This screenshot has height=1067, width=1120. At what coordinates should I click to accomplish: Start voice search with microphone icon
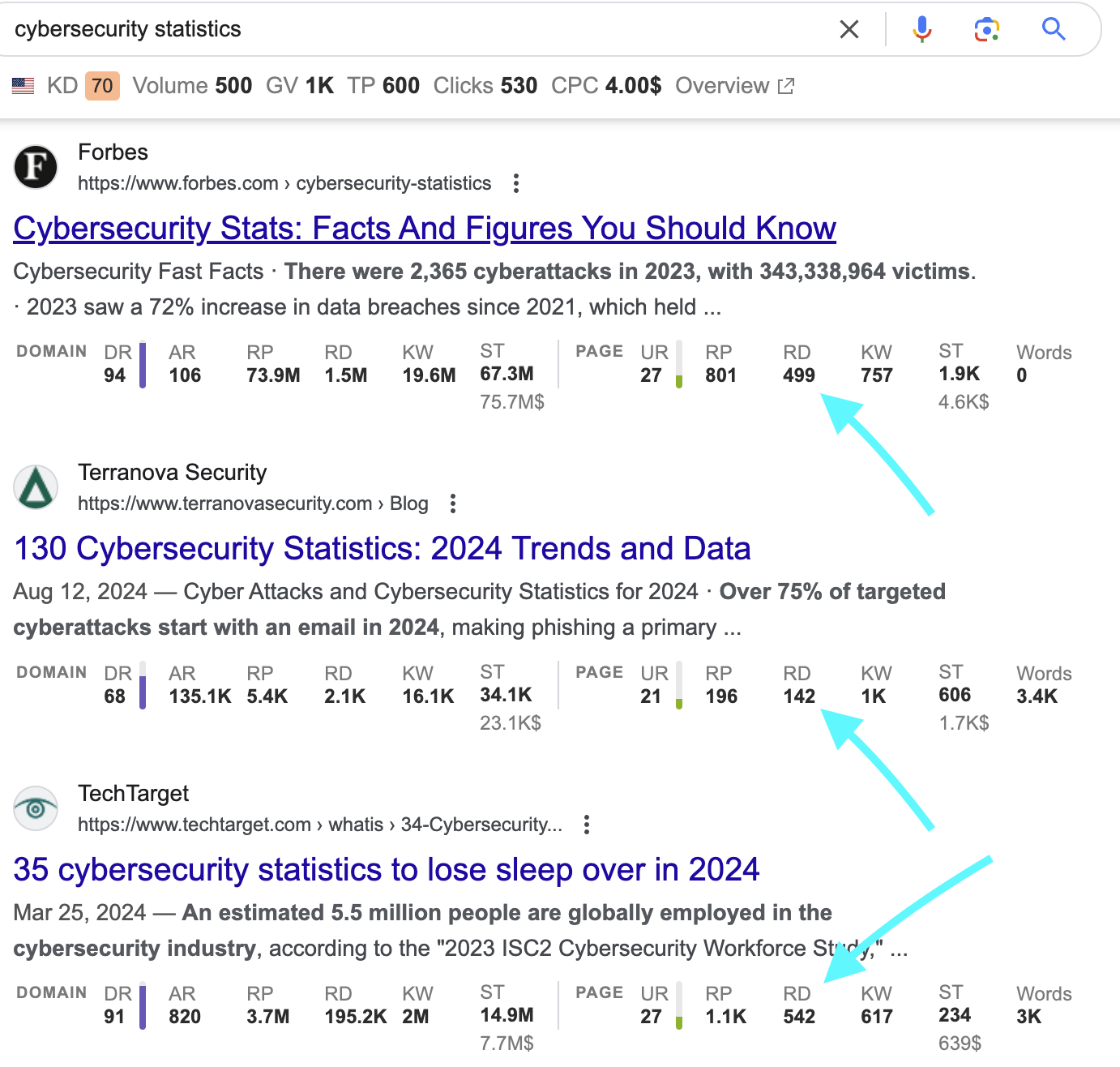921,29
